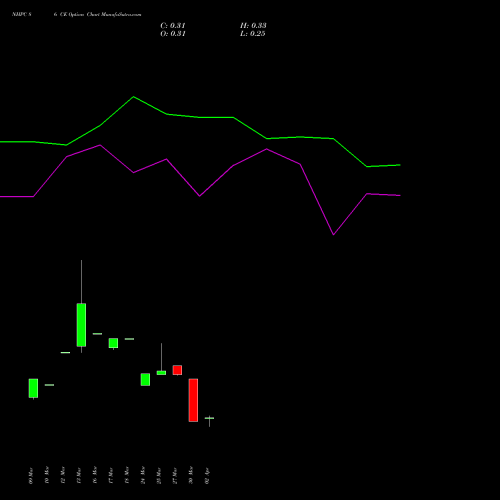Click the open value O: 0.31
500x500 pixels.
(x=173, y=34)
